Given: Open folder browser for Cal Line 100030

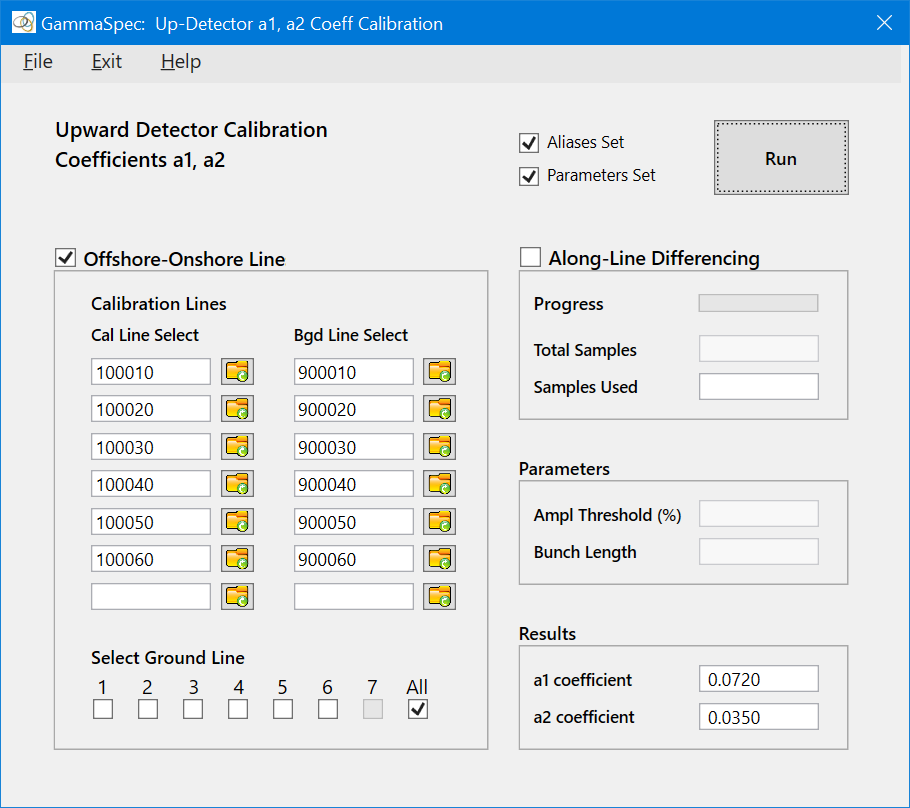Looking at the screenshot, I should pos(237,447).
